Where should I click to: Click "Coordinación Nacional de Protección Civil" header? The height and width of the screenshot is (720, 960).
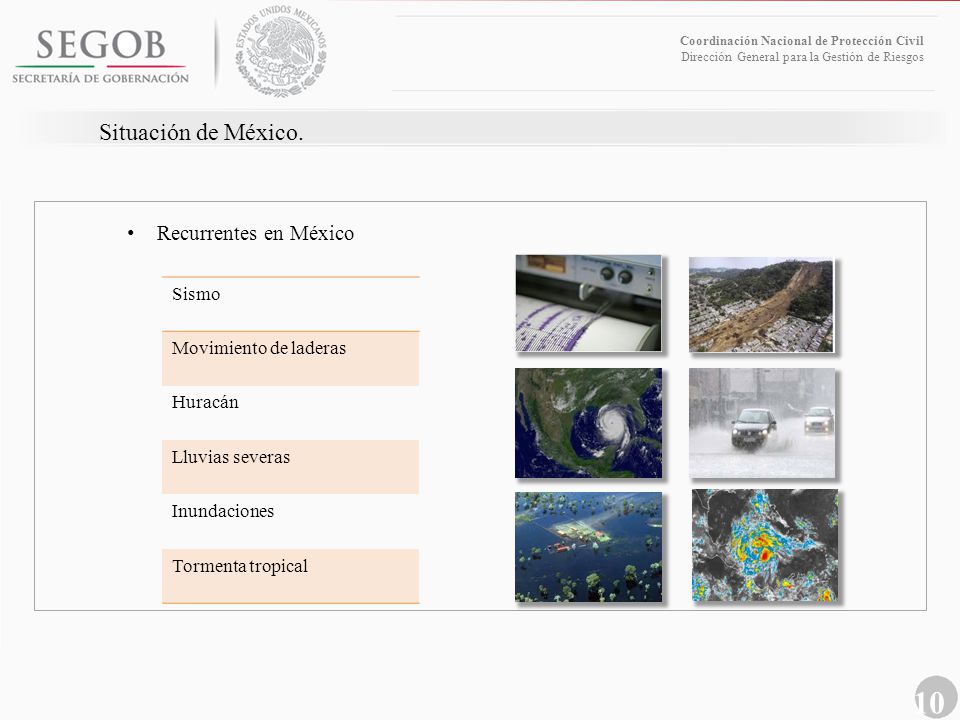pyautogui.click(x=801, y=40)
